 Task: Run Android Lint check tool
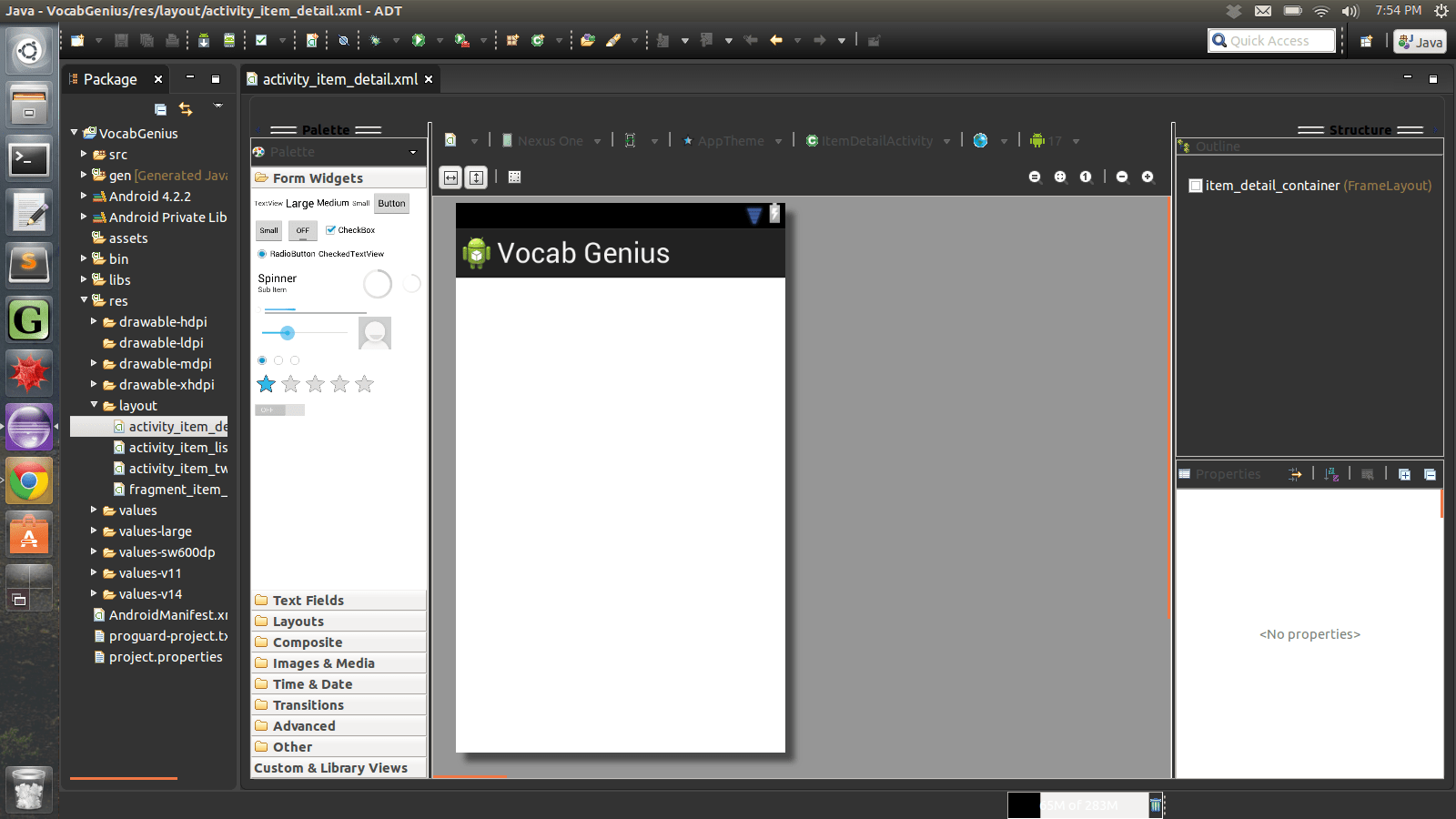click(261, 40)
